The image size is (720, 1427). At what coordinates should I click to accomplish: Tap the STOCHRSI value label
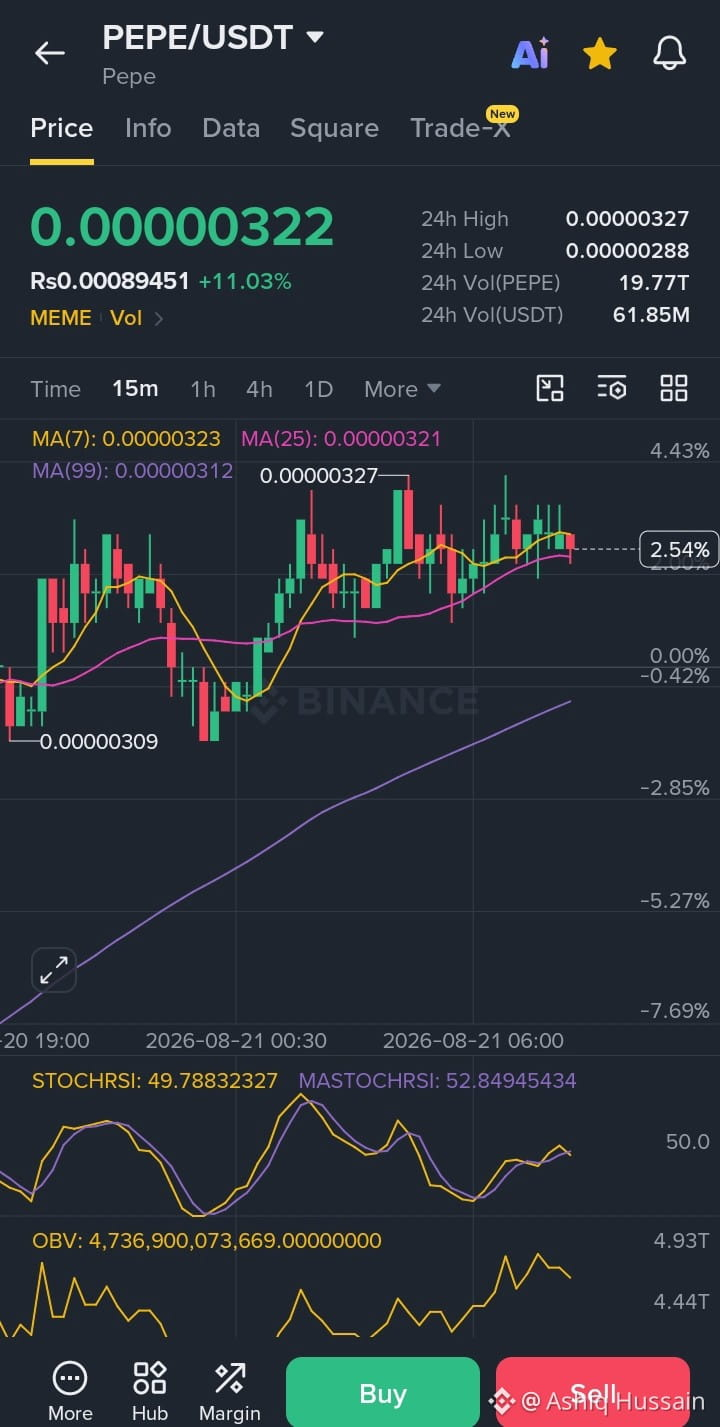pos(155,1080)
